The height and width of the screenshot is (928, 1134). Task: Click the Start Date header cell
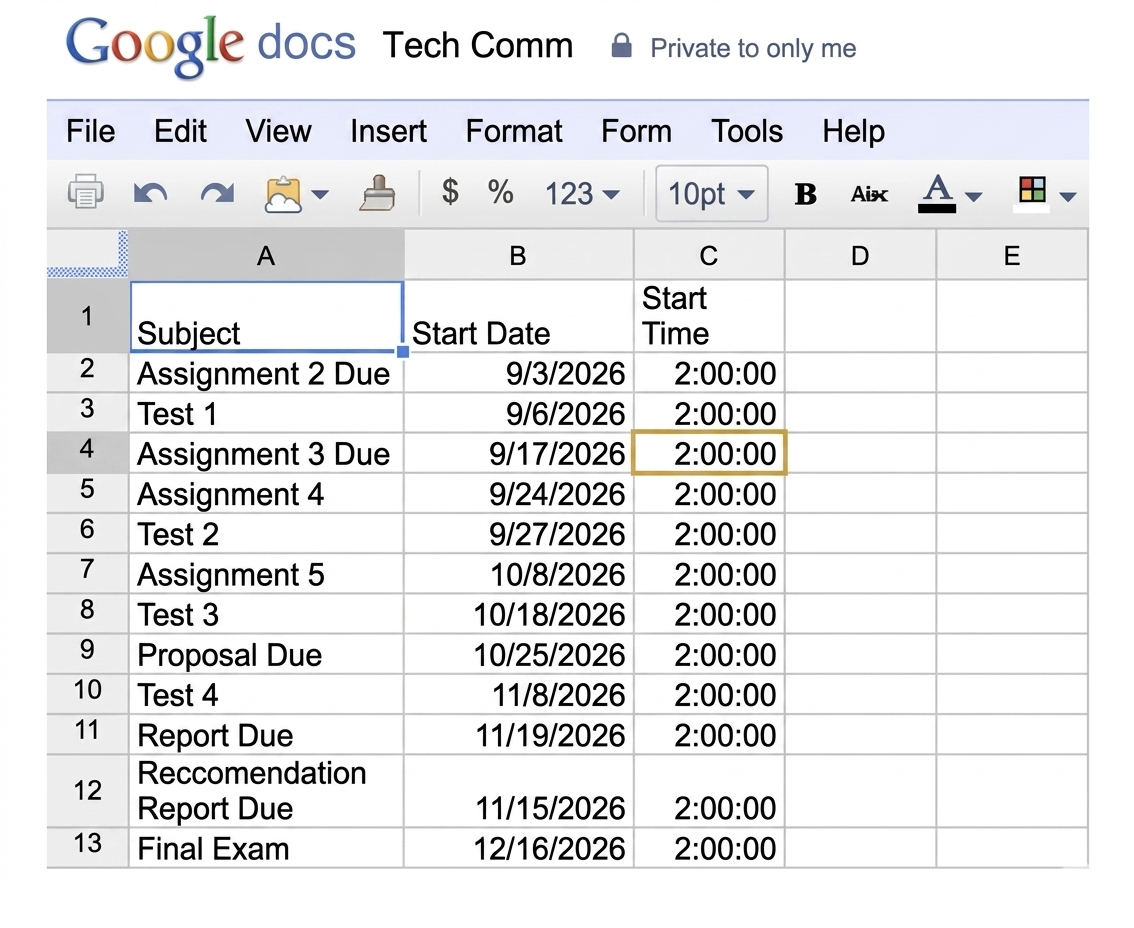point(519,316)
